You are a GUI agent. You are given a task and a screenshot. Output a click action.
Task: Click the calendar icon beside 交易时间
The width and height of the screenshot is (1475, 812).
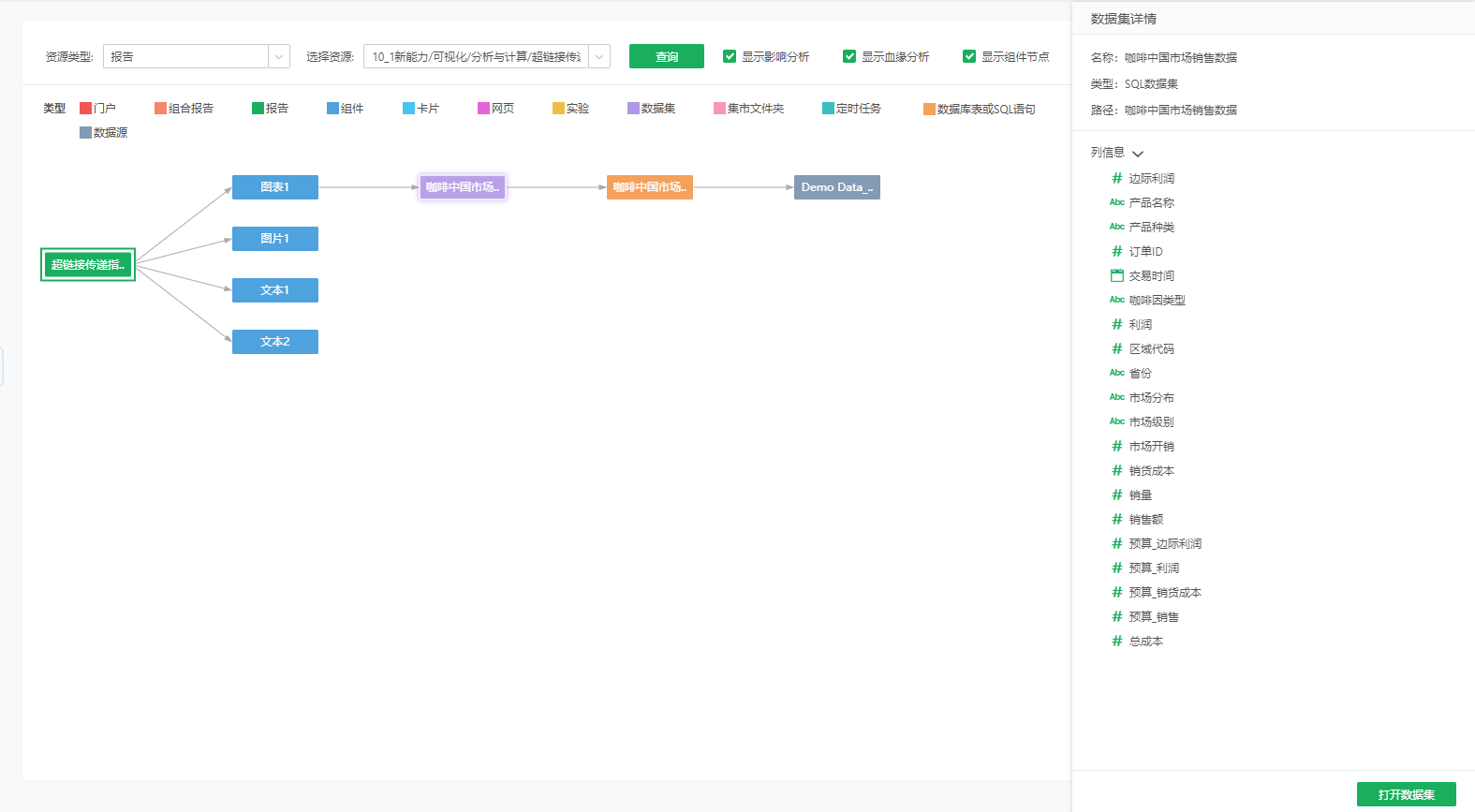[x=1116, y=275]
